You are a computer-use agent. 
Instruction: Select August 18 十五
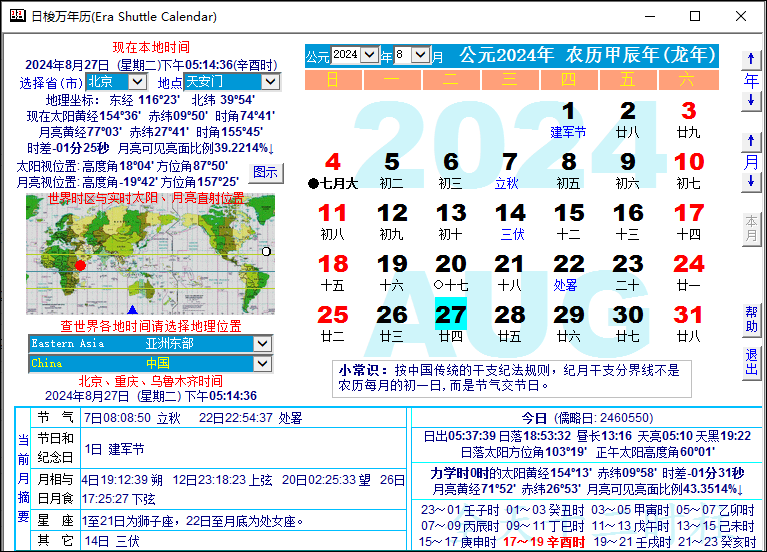[333, 273]
